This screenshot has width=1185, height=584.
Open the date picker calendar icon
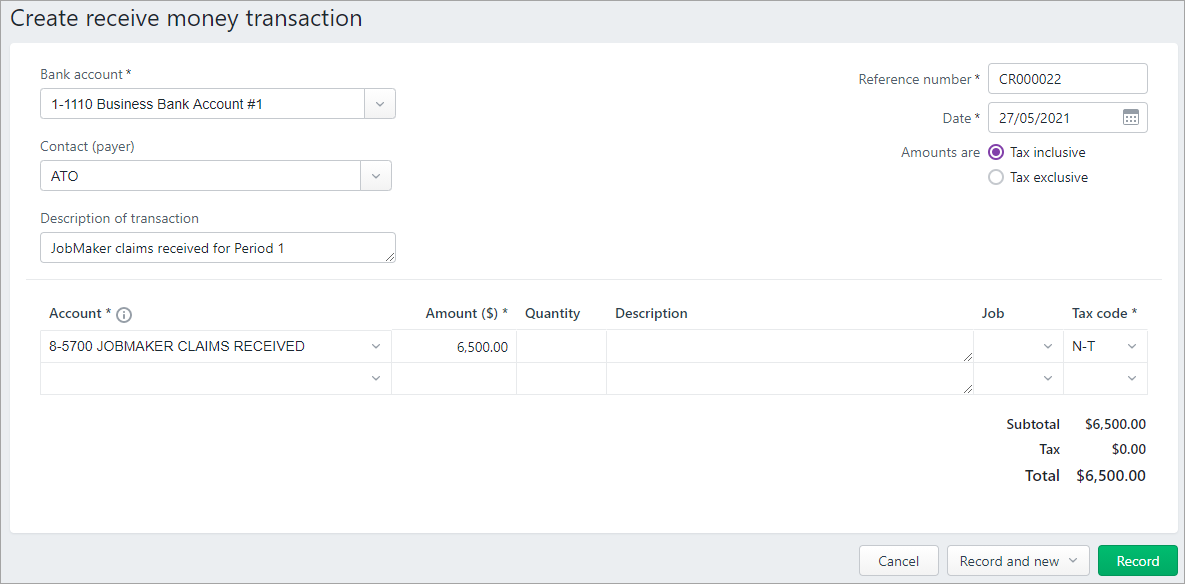click(1131, 118)
